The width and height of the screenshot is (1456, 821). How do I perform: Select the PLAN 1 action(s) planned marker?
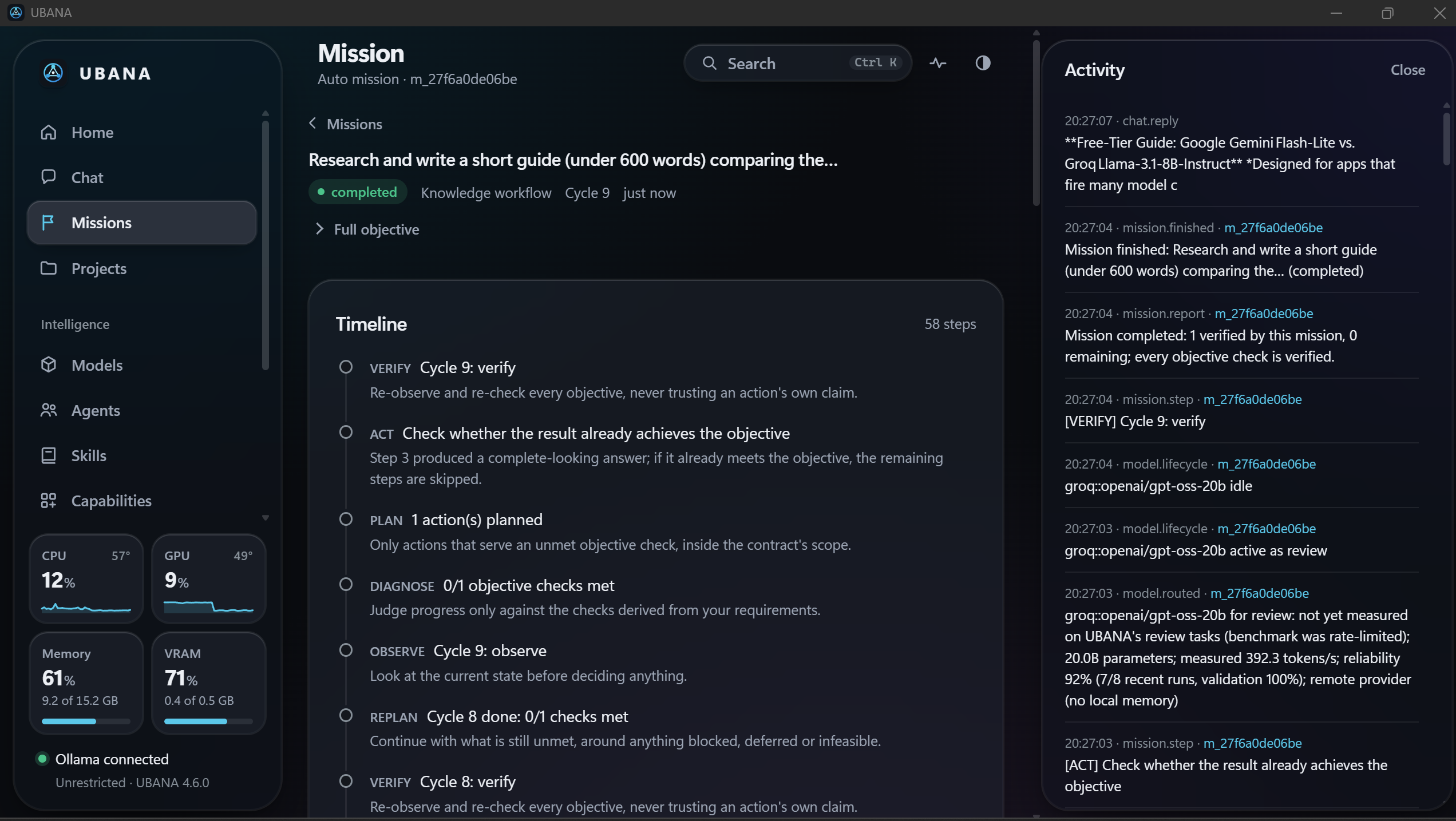pos(346,519)
